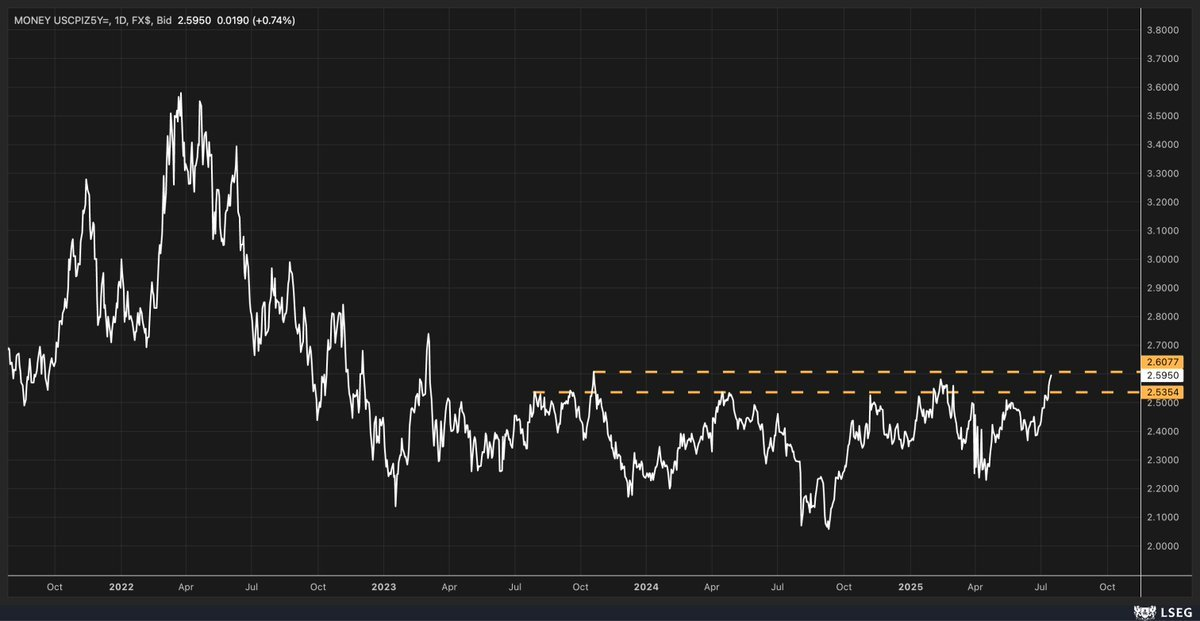Click the 3.8000 label on price axis
1200x621 pixels.
tap(1160, 30)
